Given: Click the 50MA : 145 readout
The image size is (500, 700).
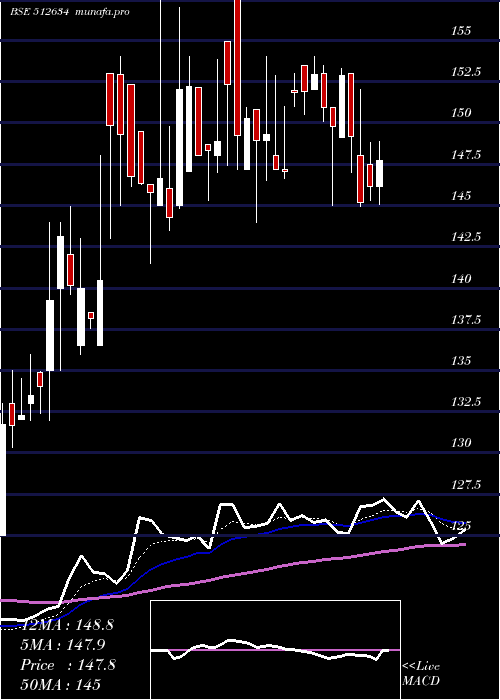Looking at the screenshot, I should (x=60, y=685).
